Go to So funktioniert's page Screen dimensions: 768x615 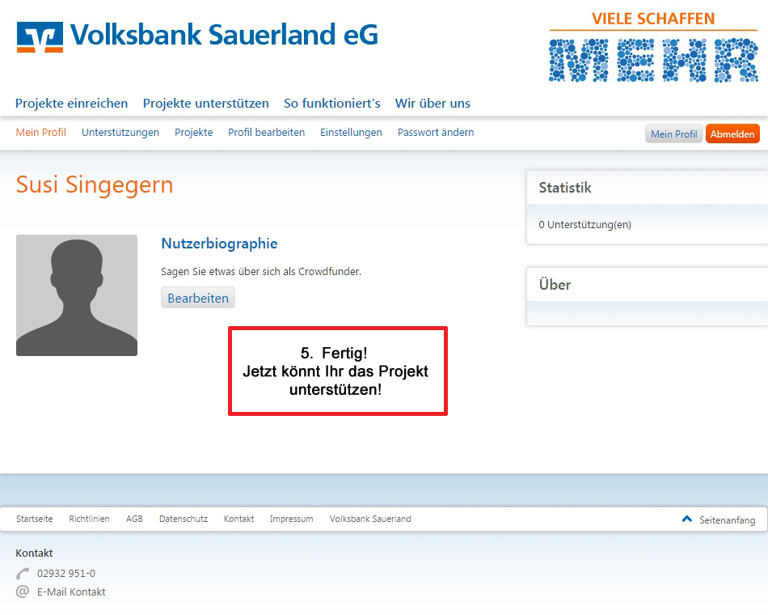coord(332,103)
